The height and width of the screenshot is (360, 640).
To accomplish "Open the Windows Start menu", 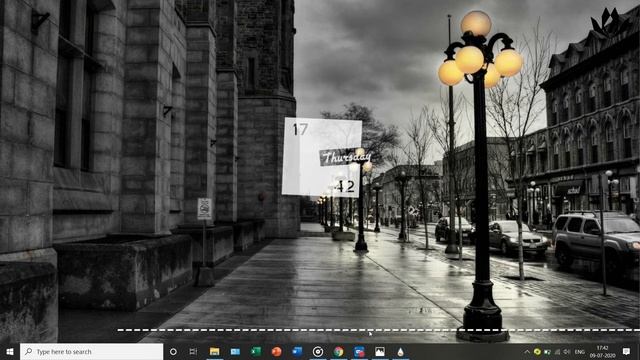I will point(10,351).
